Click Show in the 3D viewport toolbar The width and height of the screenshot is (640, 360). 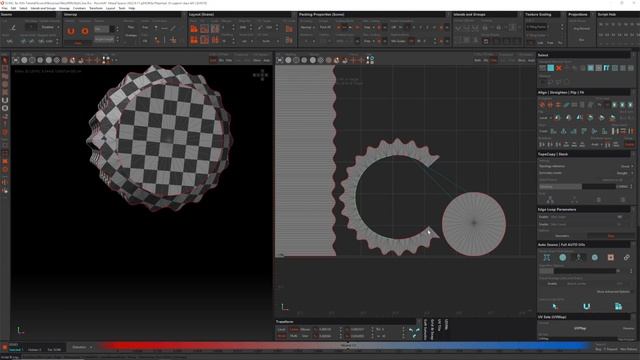coord(257,60)
